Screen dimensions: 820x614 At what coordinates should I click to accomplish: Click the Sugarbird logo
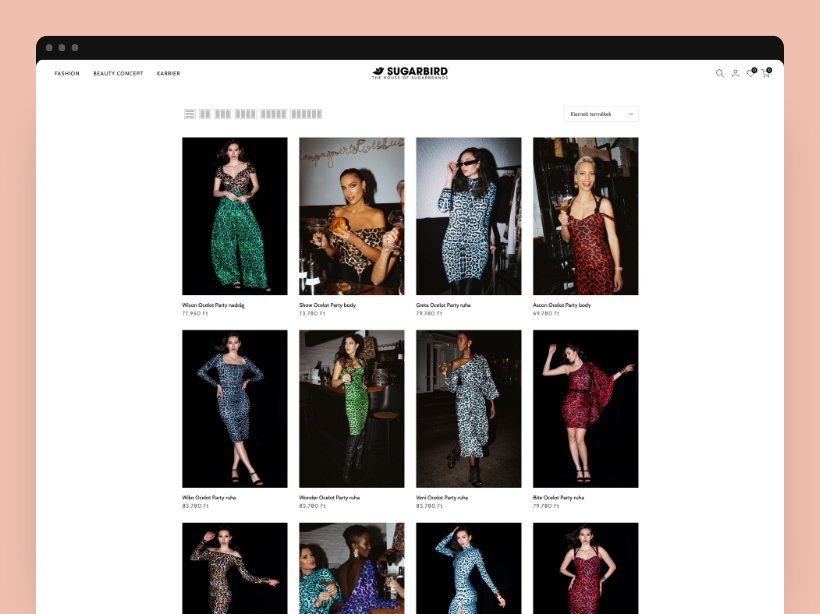[410, 72]
